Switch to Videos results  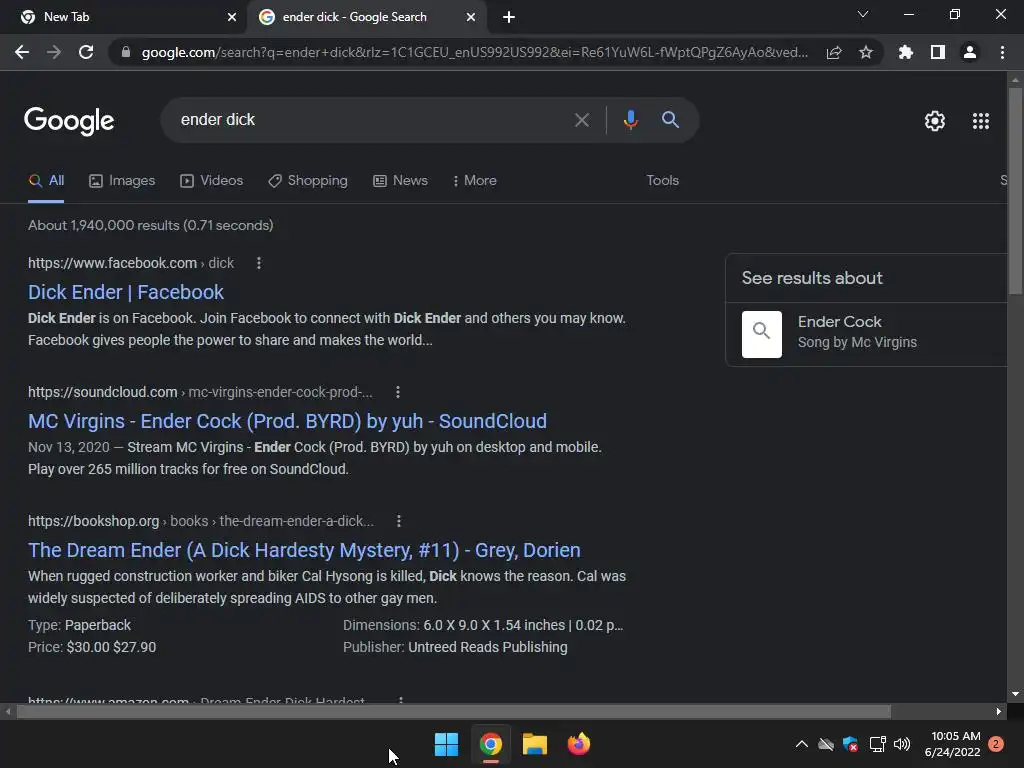click(x=212, y=180)
